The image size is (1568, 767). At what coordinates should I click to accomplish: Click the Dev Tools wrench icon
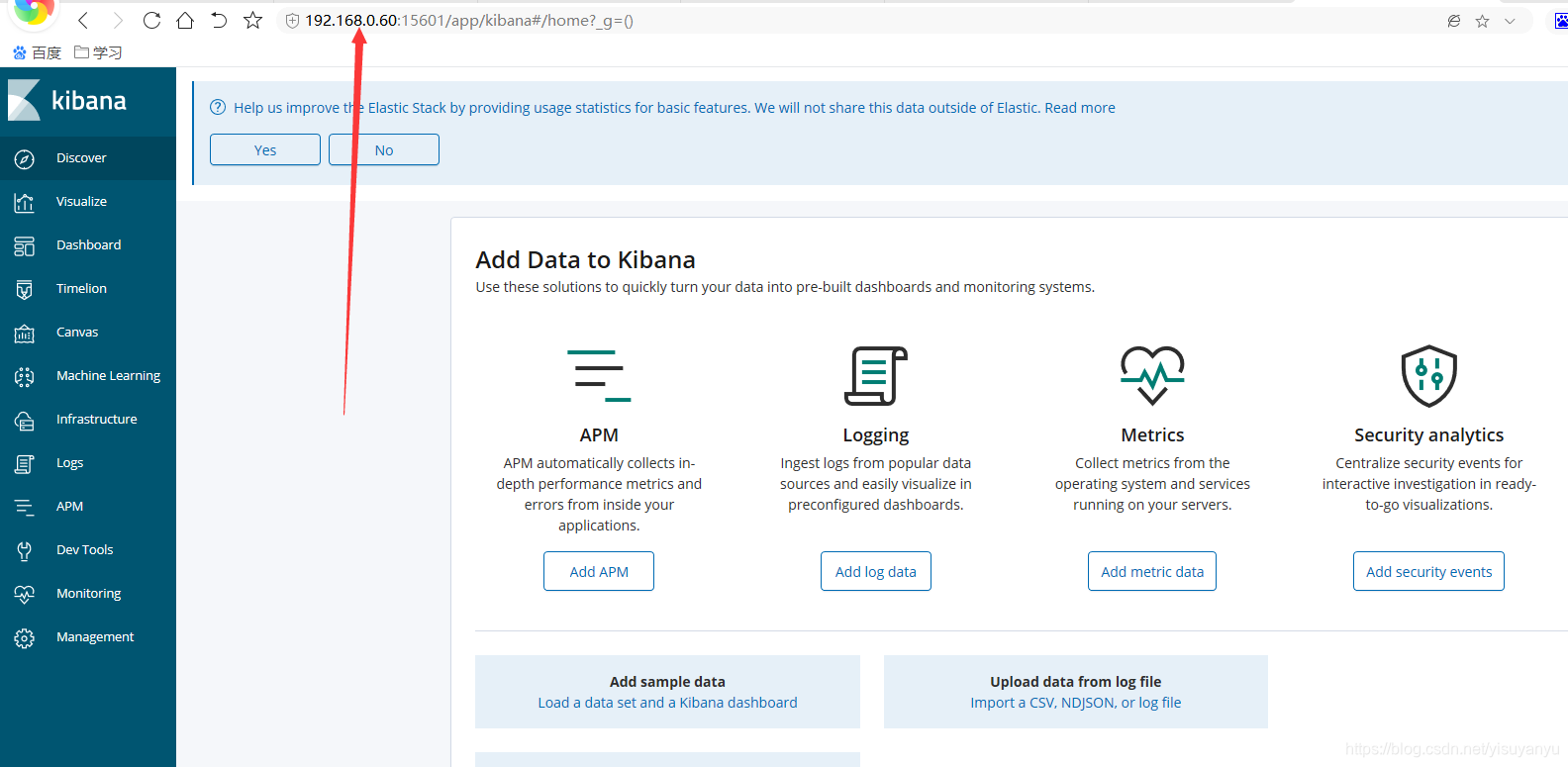coord(25,551)
